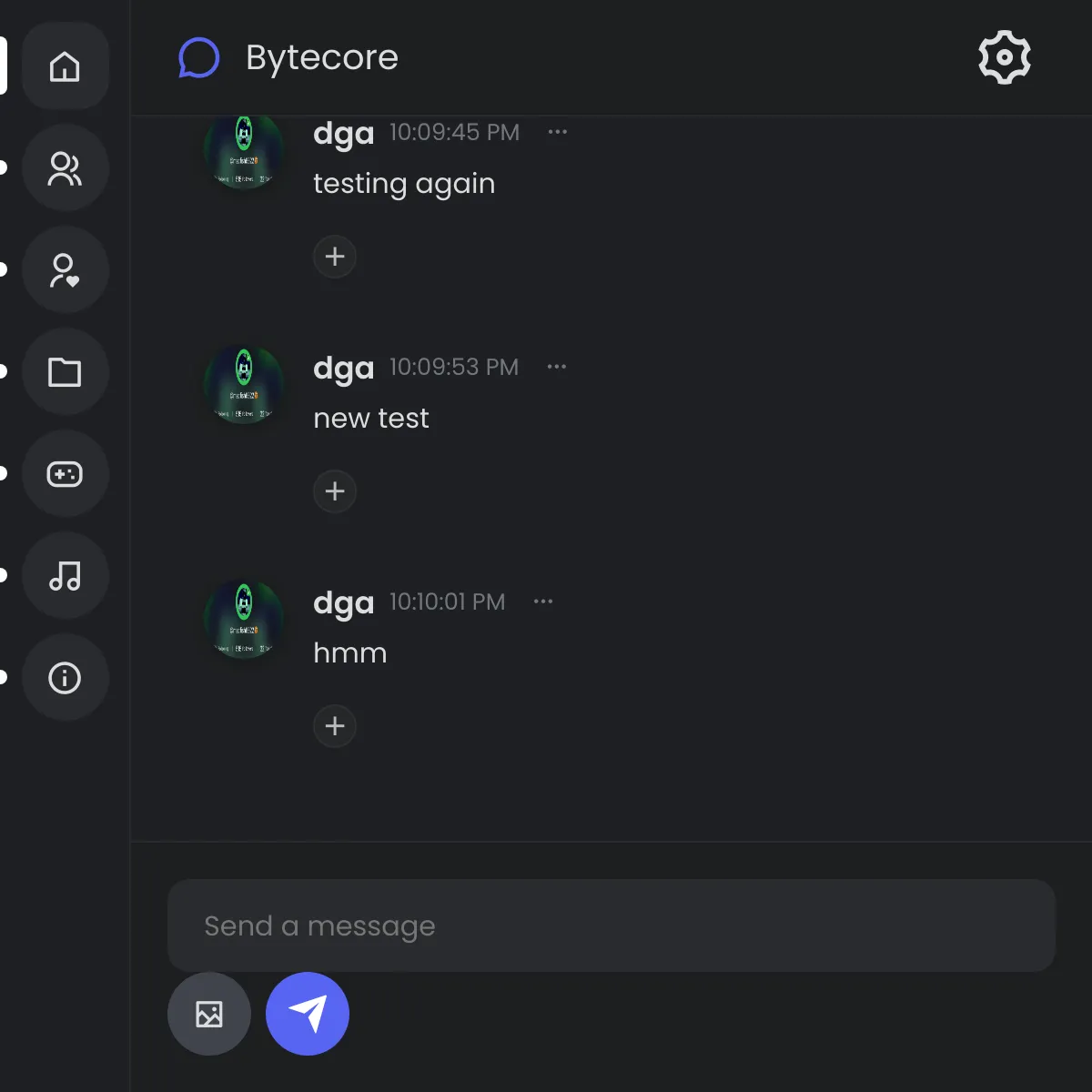Open the Home sidebar icon
The image size is (1092, 1092).
(x=65, y=66)
